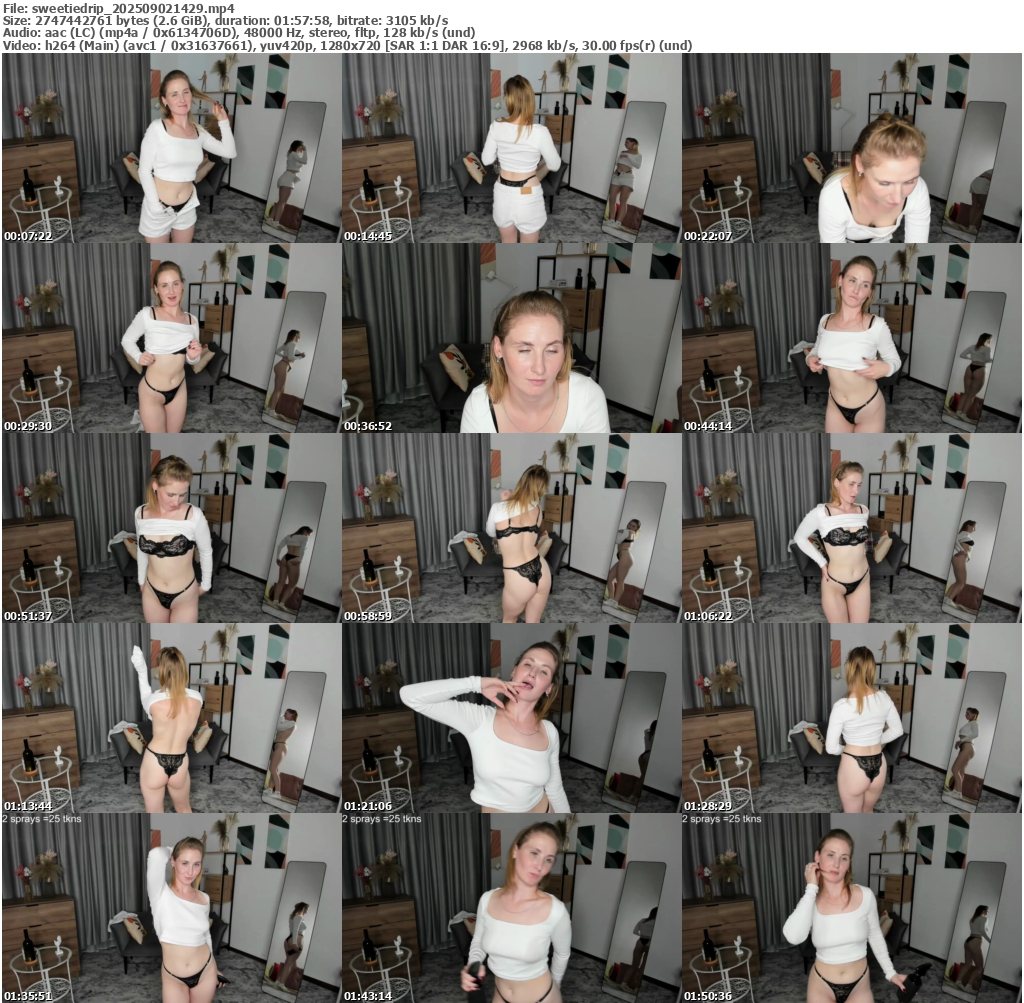Image resolution: width=1024 pixels, height=1003 pixels.
Task: Click the frame at 01:21:06
Action: point(511,718)
